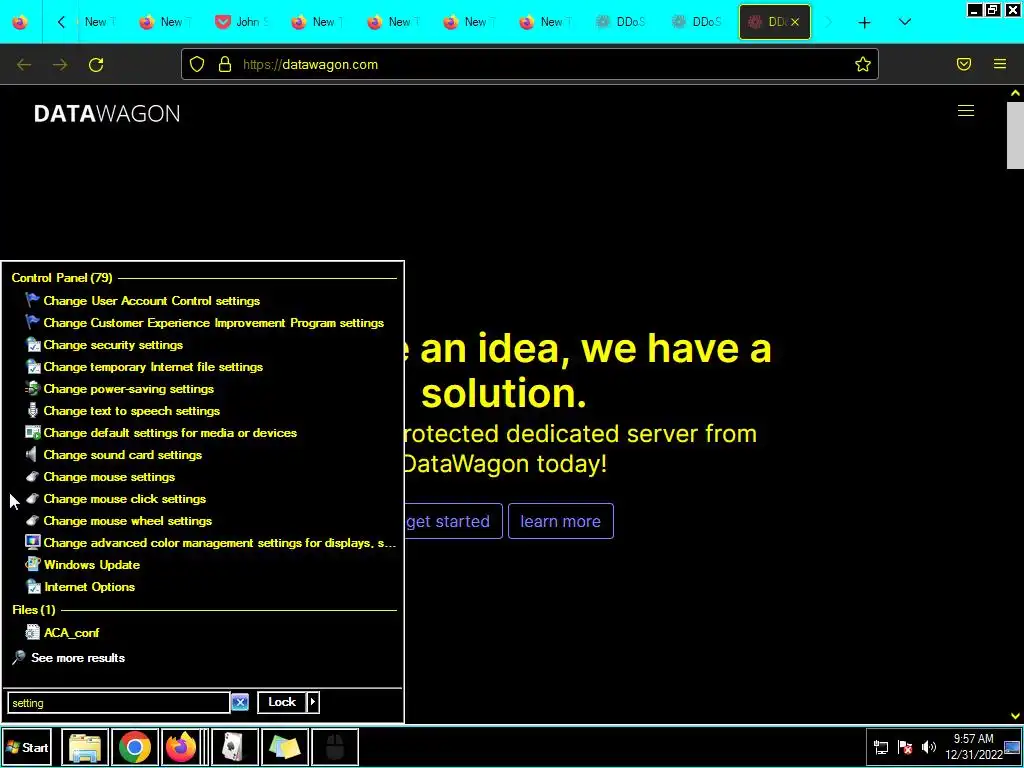Open the Firefox View icon at tab strip start

[x=20, y=22]
